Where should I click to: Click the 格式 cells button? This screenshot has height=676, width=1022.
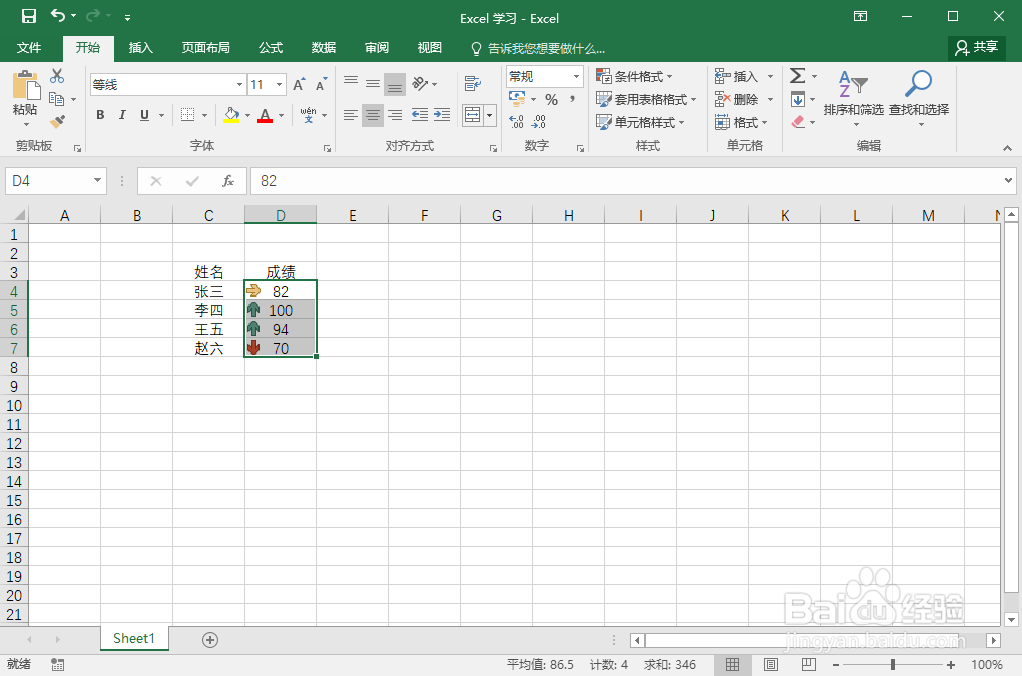click(x=741, y=122)
